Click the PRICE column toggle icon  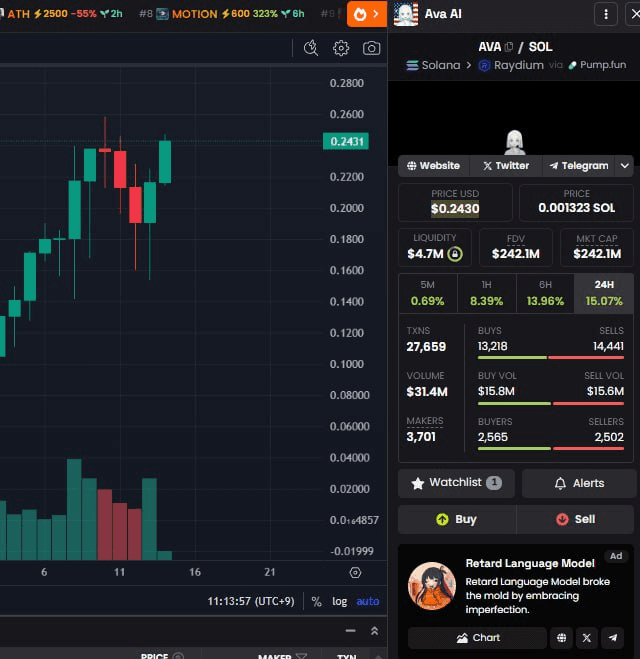(178, 656)
